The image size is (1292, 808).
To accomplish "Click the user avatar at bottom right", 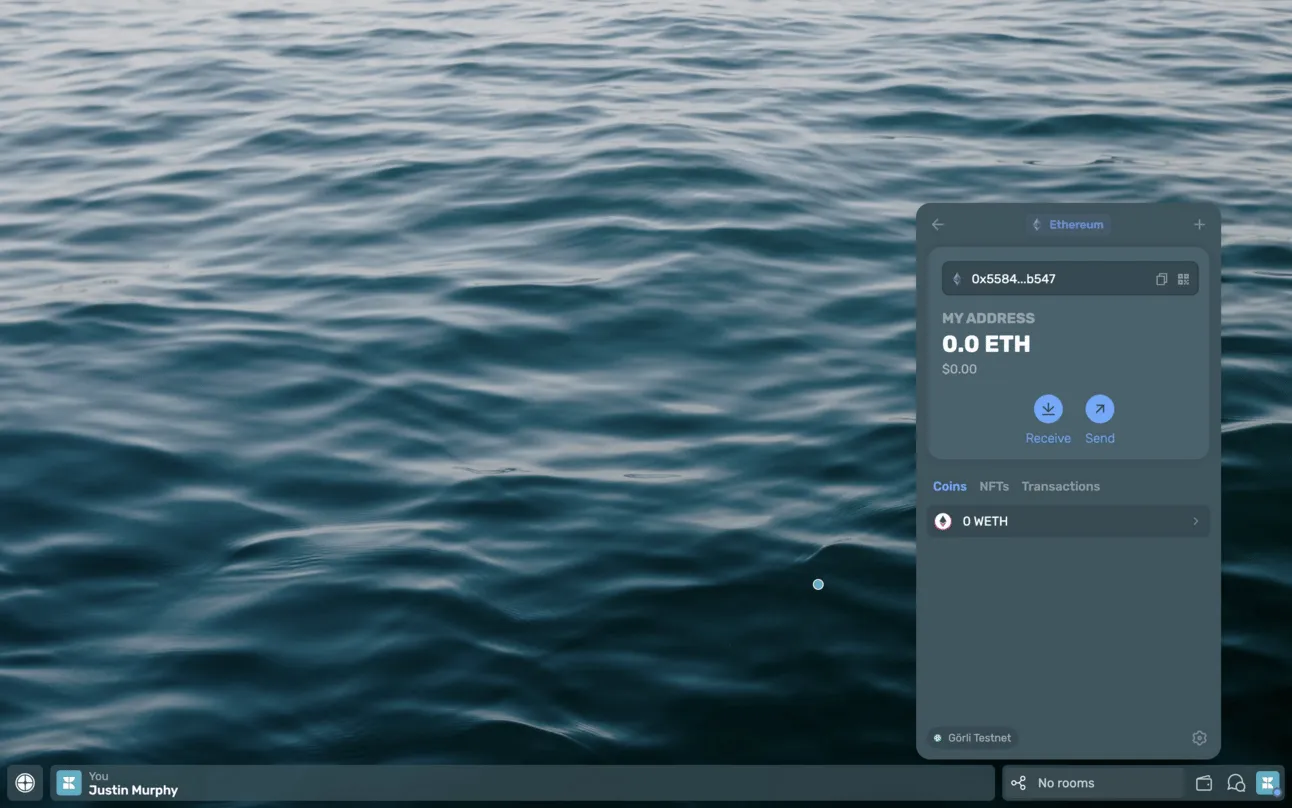I will pos(1268,783).
